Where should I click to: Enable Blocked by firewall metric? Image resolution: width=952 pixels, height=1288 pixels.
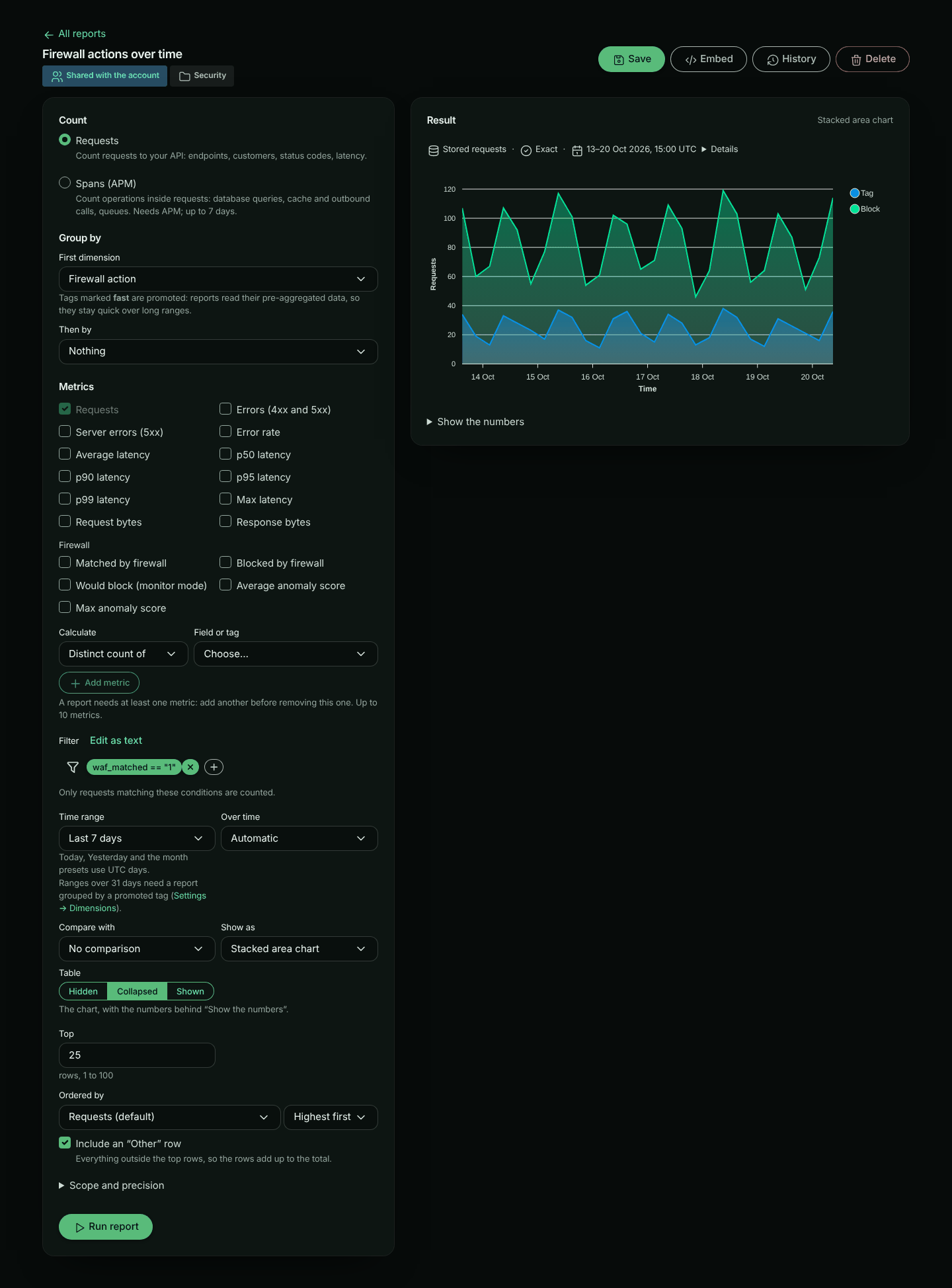click(x=225, y=562)
